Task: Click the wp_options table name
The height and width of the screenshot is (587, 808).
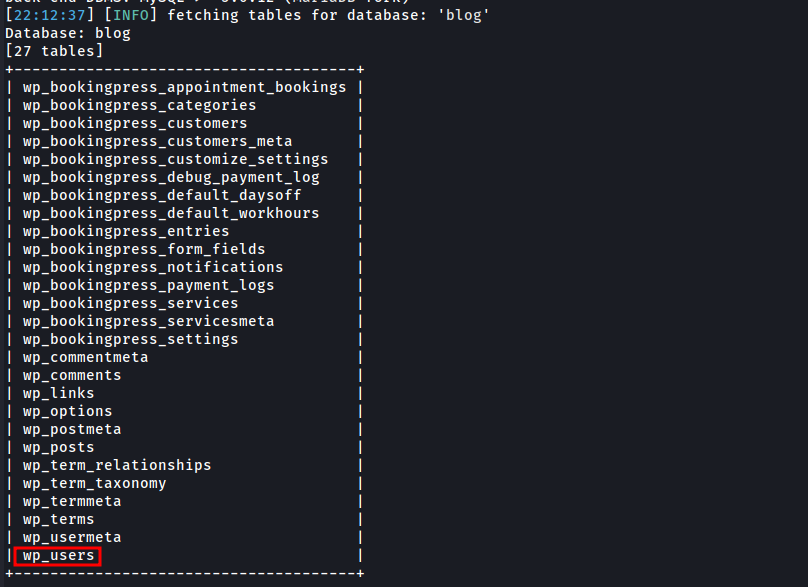Action: click(x=68, y=411)
